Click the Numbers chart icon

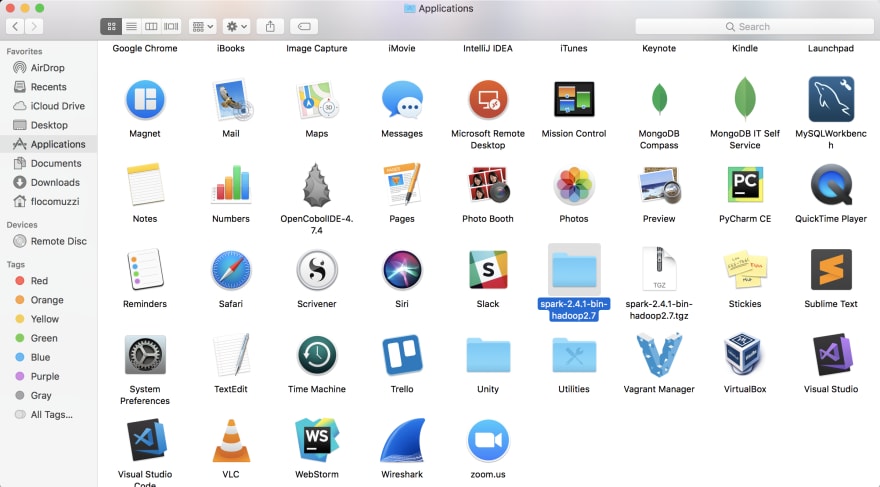click(x=231, y=184)
